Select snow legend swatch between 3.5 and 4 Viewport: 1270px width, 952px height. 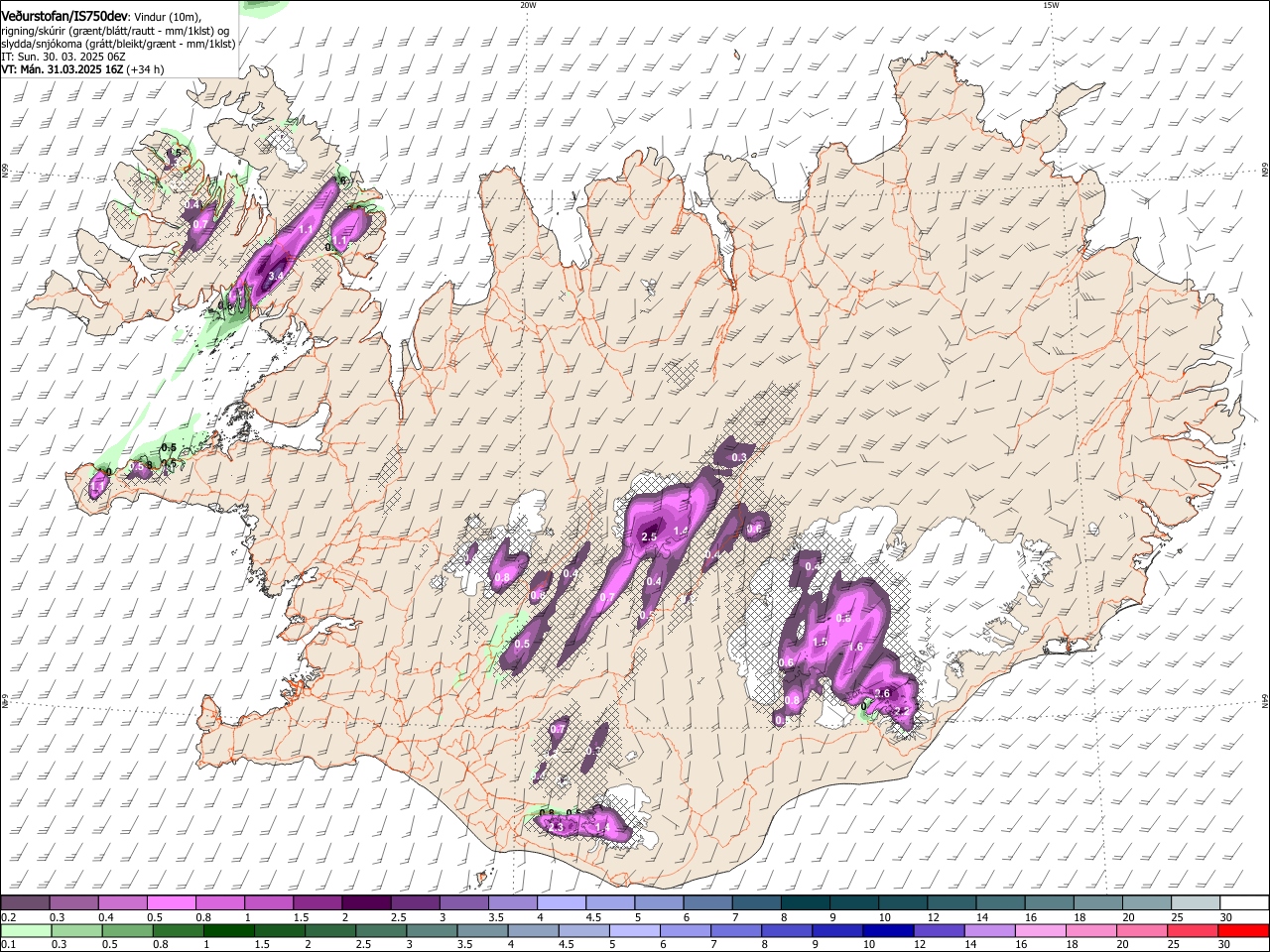(x=512, y=903)
